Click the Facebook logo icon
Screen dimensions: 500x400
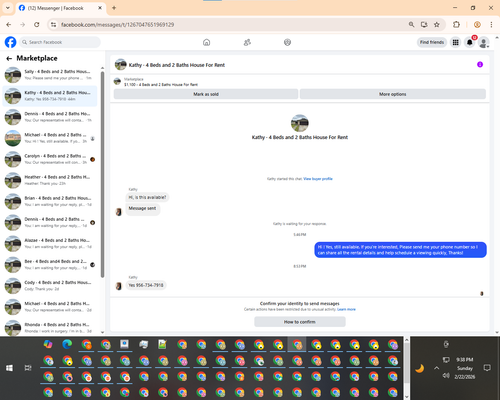click(10, 42)
